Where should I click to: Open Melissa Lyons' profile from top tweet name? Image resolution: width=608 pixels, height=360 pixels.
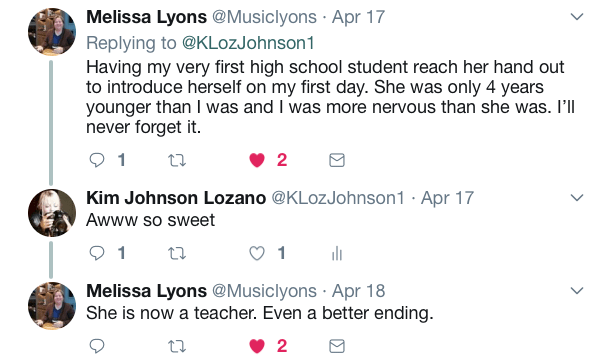[x=147, y=17]
